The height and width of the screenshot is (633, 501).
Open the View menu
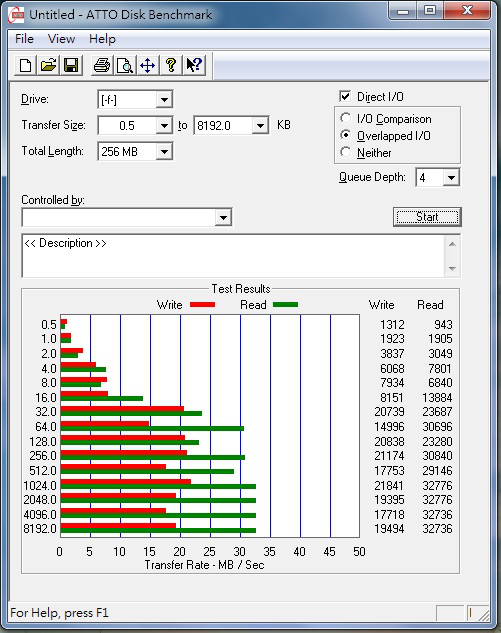tap(61, 39)
